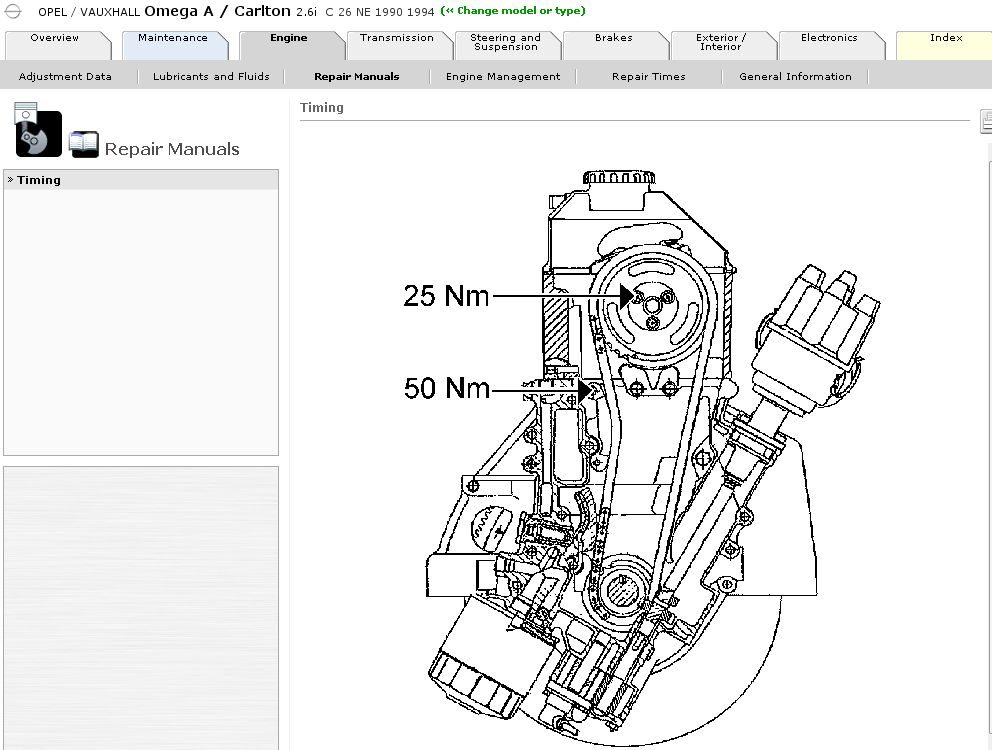Open General Information section
The image size is (992, 750).
(x=795, y=77)
